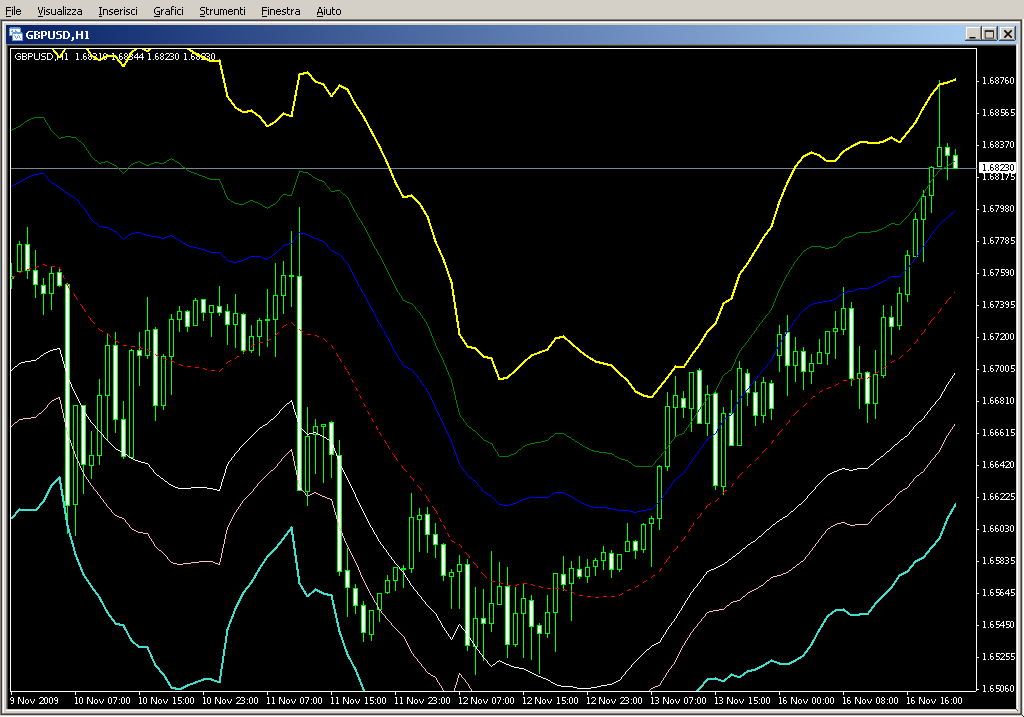Click the 1.67005 price axis label
This screenshot has width=1024, height=717.
coord(999,369)
